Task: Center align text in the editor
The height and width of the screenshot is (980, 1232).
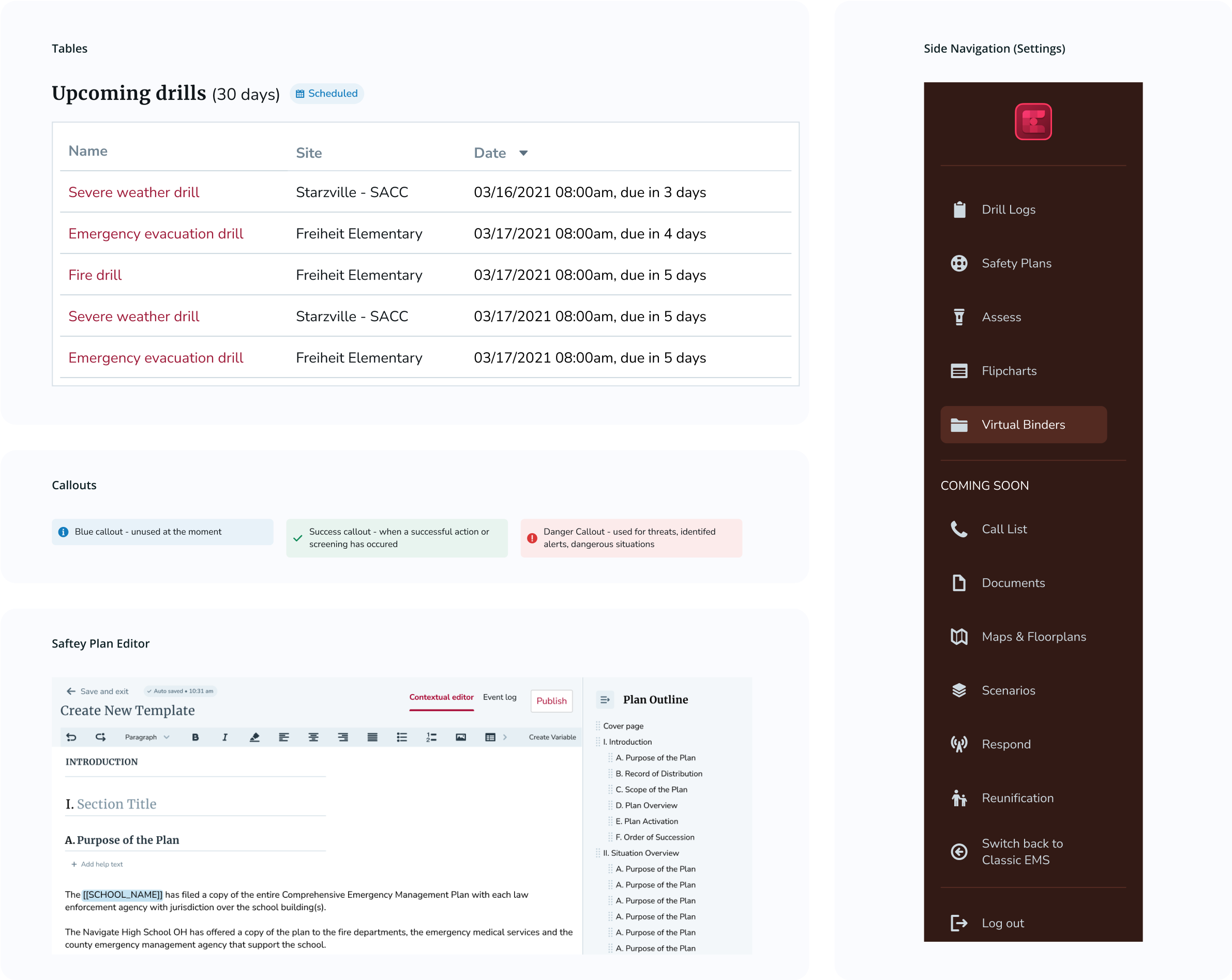Action: pyautogui.click(x=313, y=737)
